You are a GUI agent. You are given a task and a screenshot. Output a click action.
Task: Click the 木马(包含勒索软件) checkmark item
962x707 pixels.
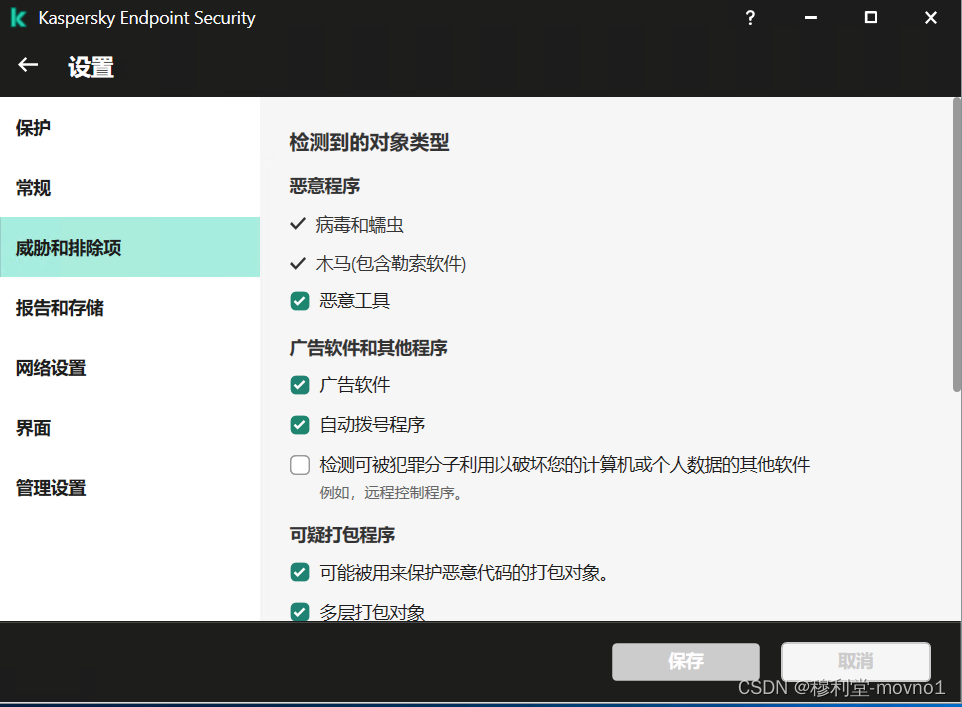[x=378, y=264]
